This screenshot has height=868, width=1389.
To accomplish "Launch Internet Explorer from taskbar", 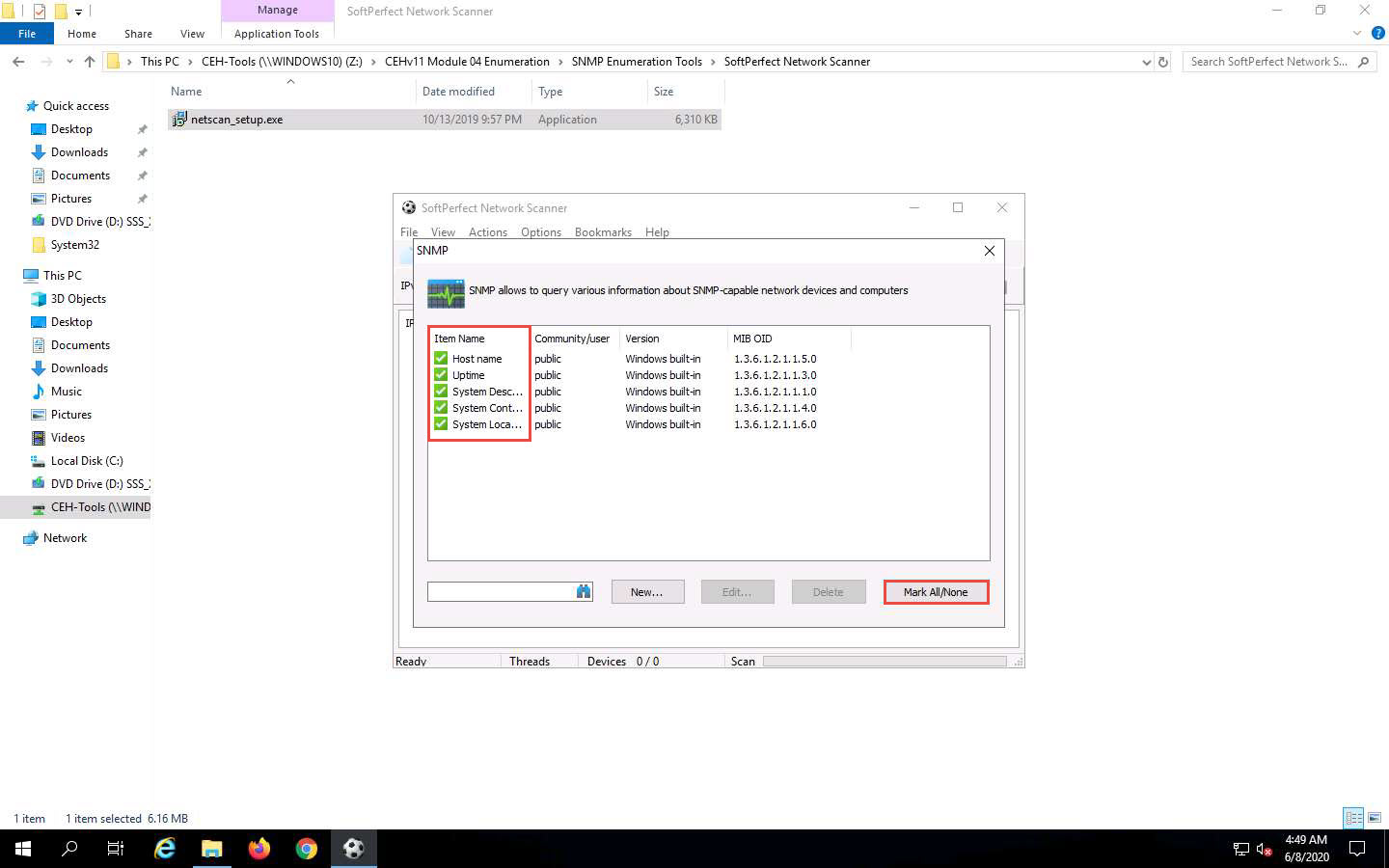I will coord(165,849).
